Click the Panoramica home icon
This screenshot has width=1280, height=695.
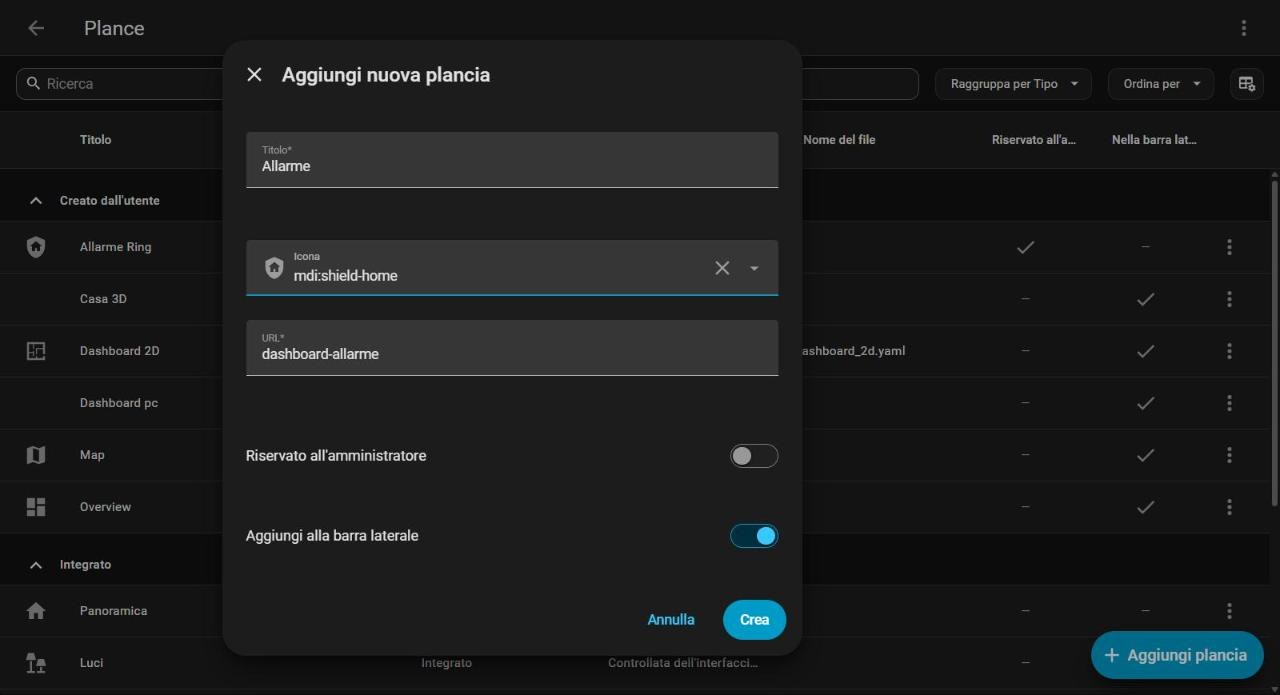tap(36, 611)
